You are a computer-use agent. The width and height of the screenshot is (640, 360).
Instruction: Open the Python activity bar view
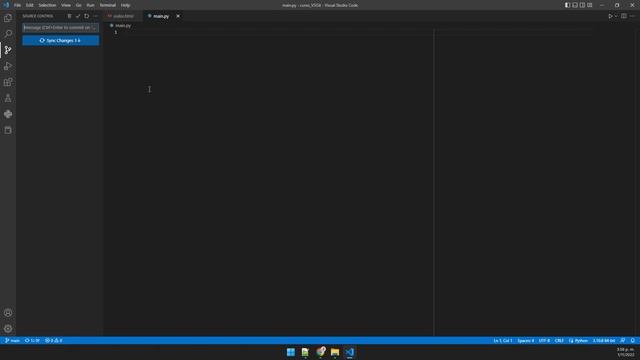point(8,114)
